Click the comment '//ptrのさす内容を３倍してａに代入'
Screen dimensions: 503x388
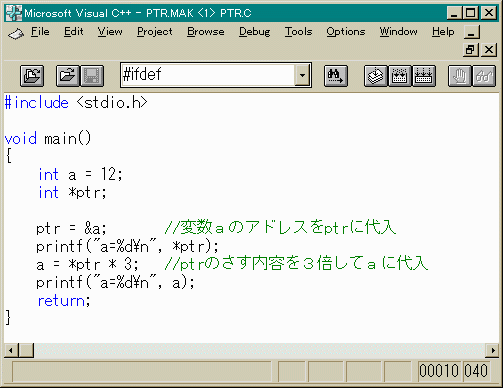(x=296, y=263)
